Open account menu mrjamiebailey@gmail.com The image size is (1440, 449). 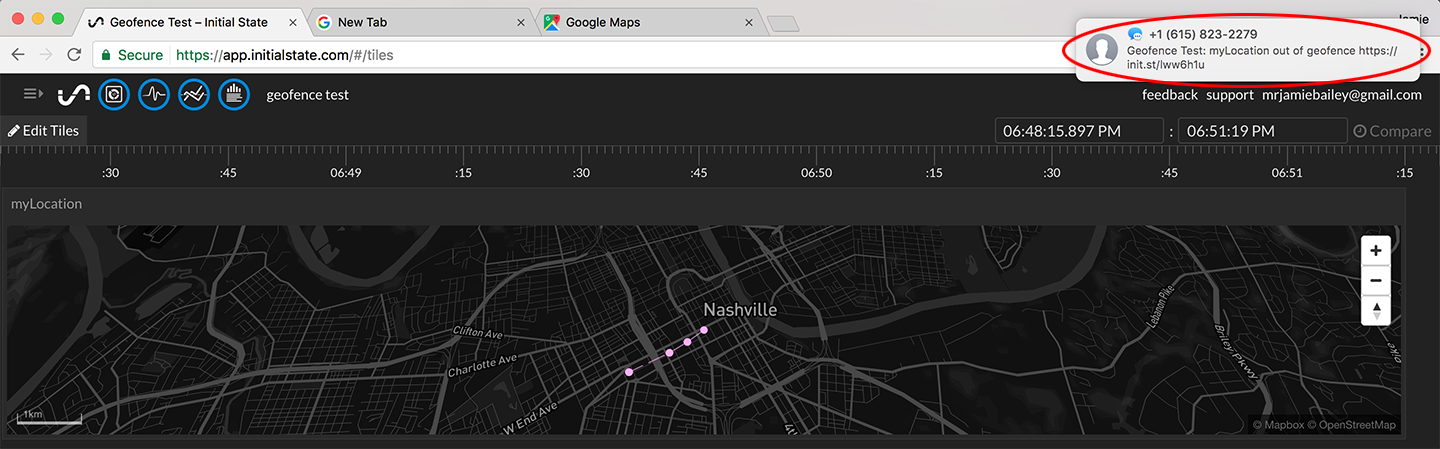[1341, 95]
